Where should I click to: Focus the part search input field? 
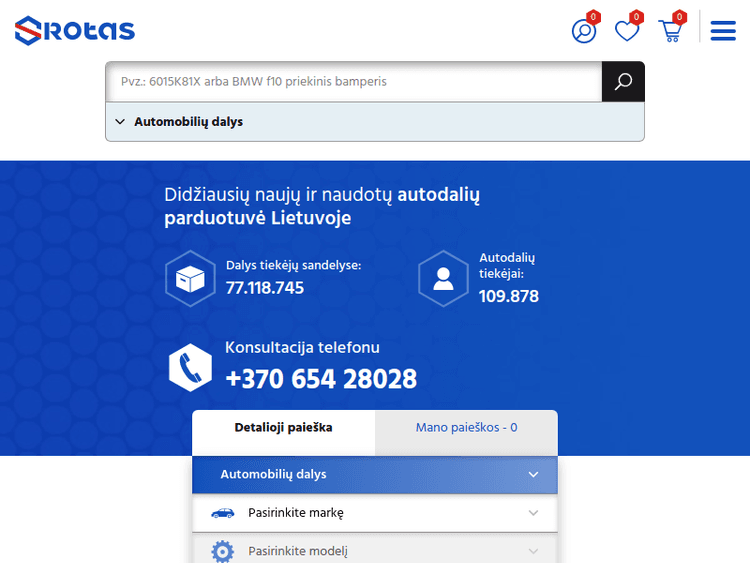(x=353, y=82)
